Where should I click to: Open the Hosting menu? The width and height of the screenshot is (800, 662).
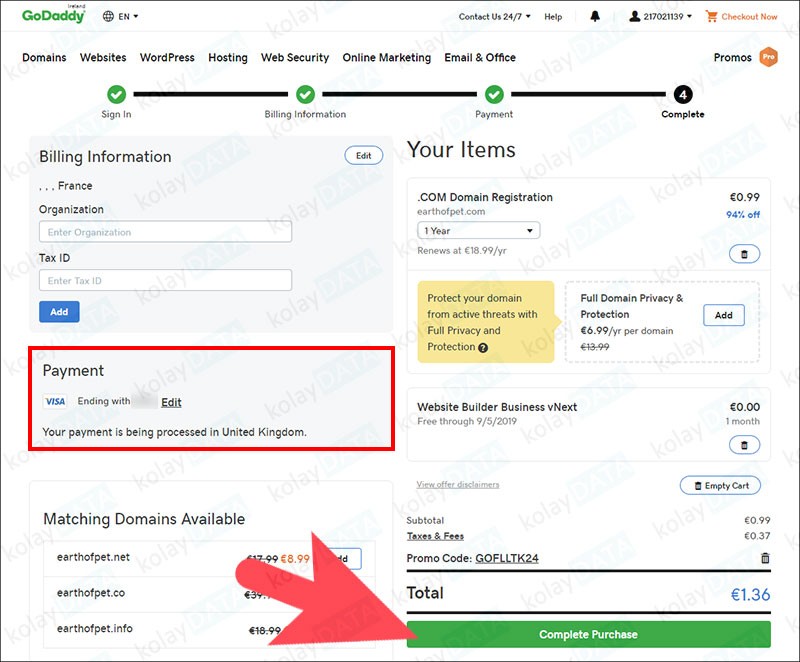point(228,58)
